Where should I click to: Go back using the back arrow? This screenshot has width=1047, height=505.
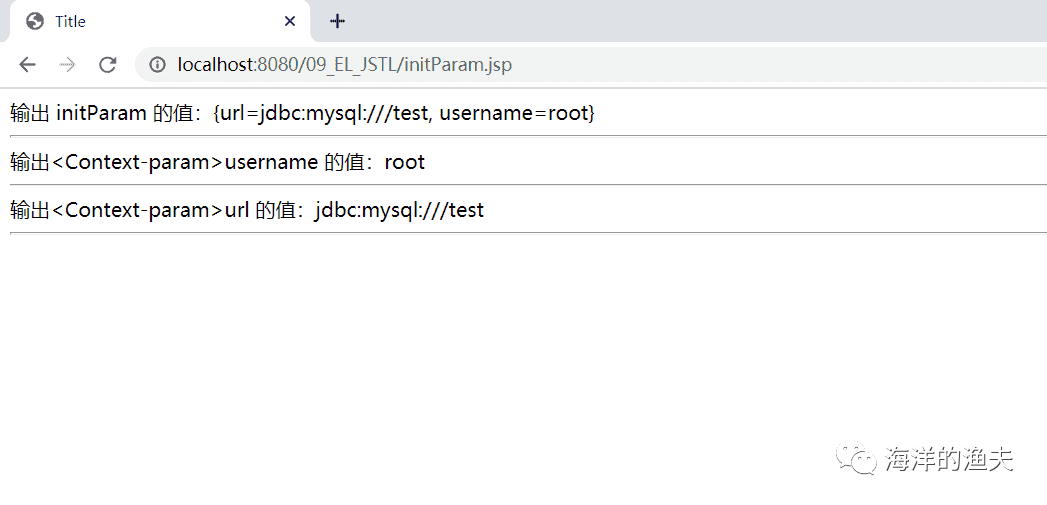pyautogui.click(x=27, y=65)
